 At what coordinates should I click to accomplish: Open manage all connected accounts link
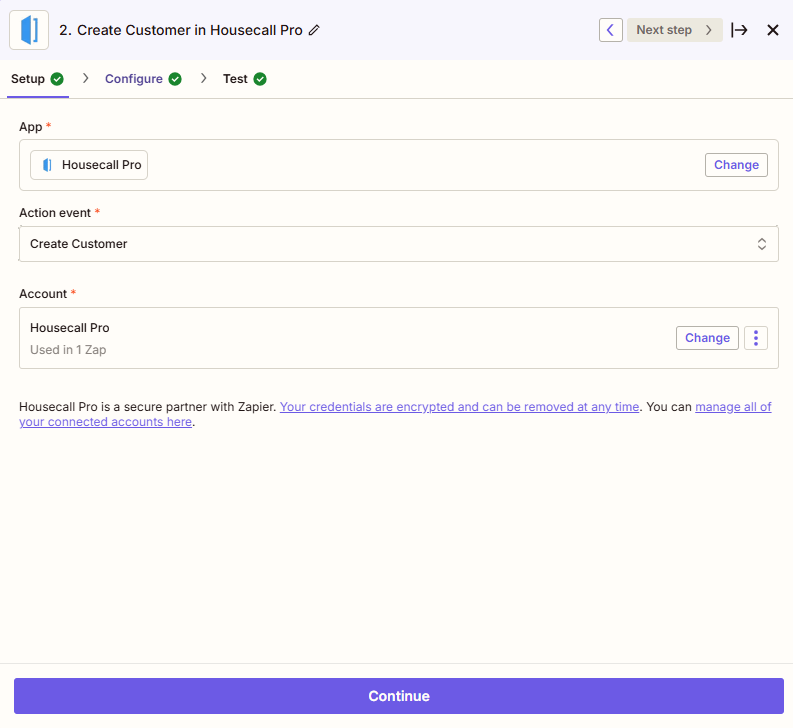[x=733, y=407]
